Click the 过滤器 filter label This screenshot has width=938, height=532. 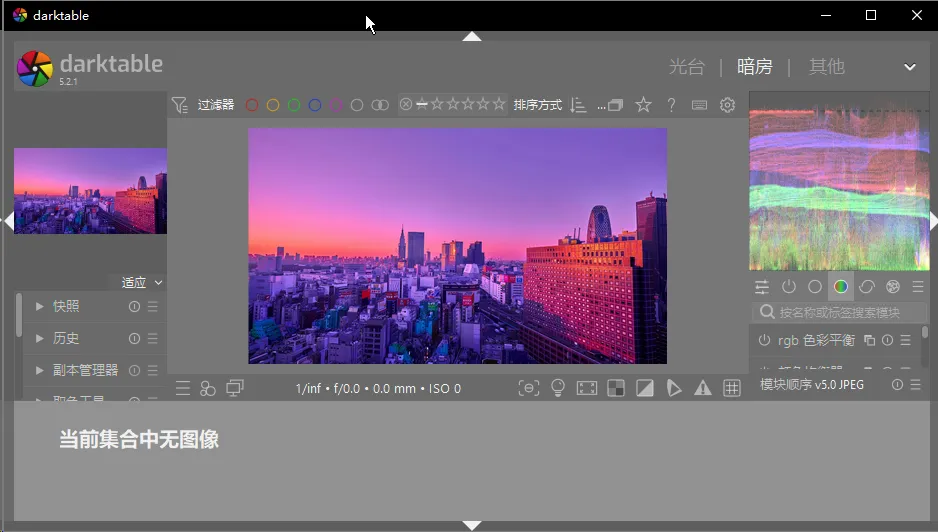click(x=215, y=105)
